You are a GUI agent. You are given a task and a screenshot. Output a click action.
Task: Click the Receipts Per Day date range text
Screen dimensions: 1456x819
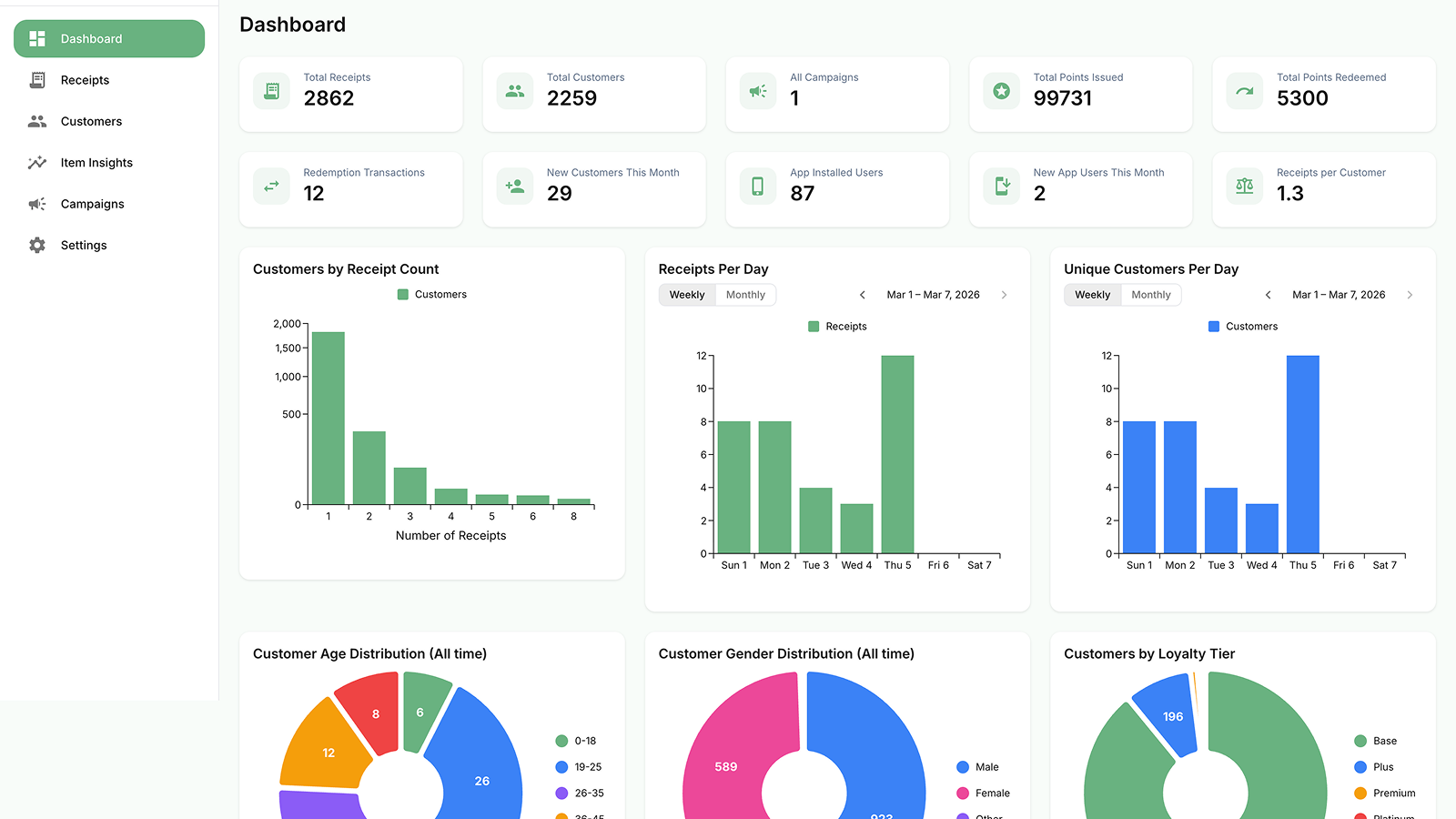(934, 295)
